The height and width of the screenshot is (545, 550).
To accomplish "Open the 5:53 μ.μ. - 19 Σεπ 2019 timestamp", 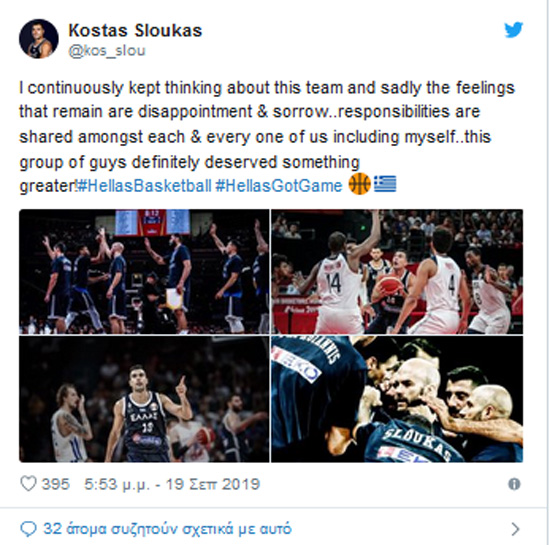I will (x=172, y=484).
